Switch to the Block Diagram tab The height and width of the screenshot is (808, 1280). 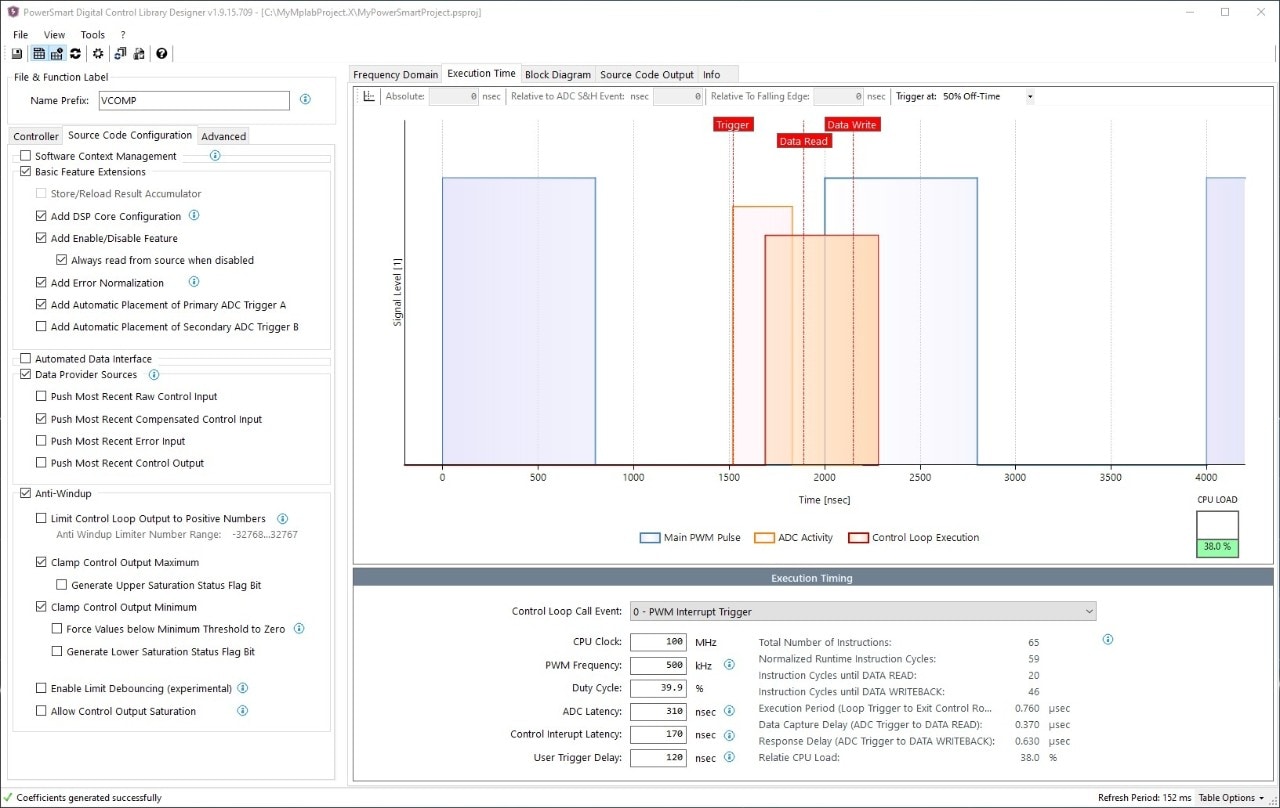click(x=557, y=75)
